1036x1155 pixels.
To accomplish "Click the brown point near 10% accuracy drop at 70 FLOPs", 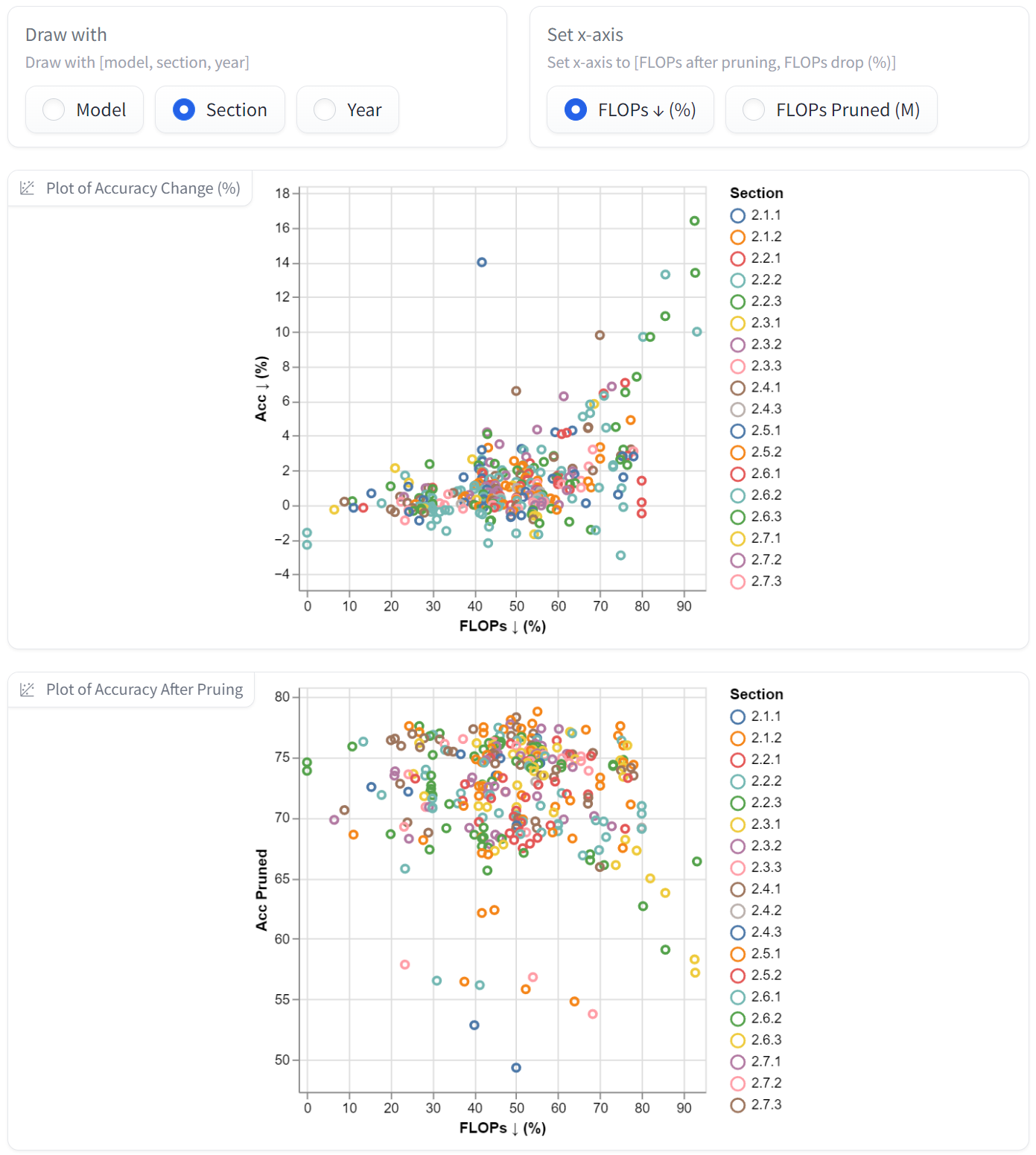I will [600, 335].
